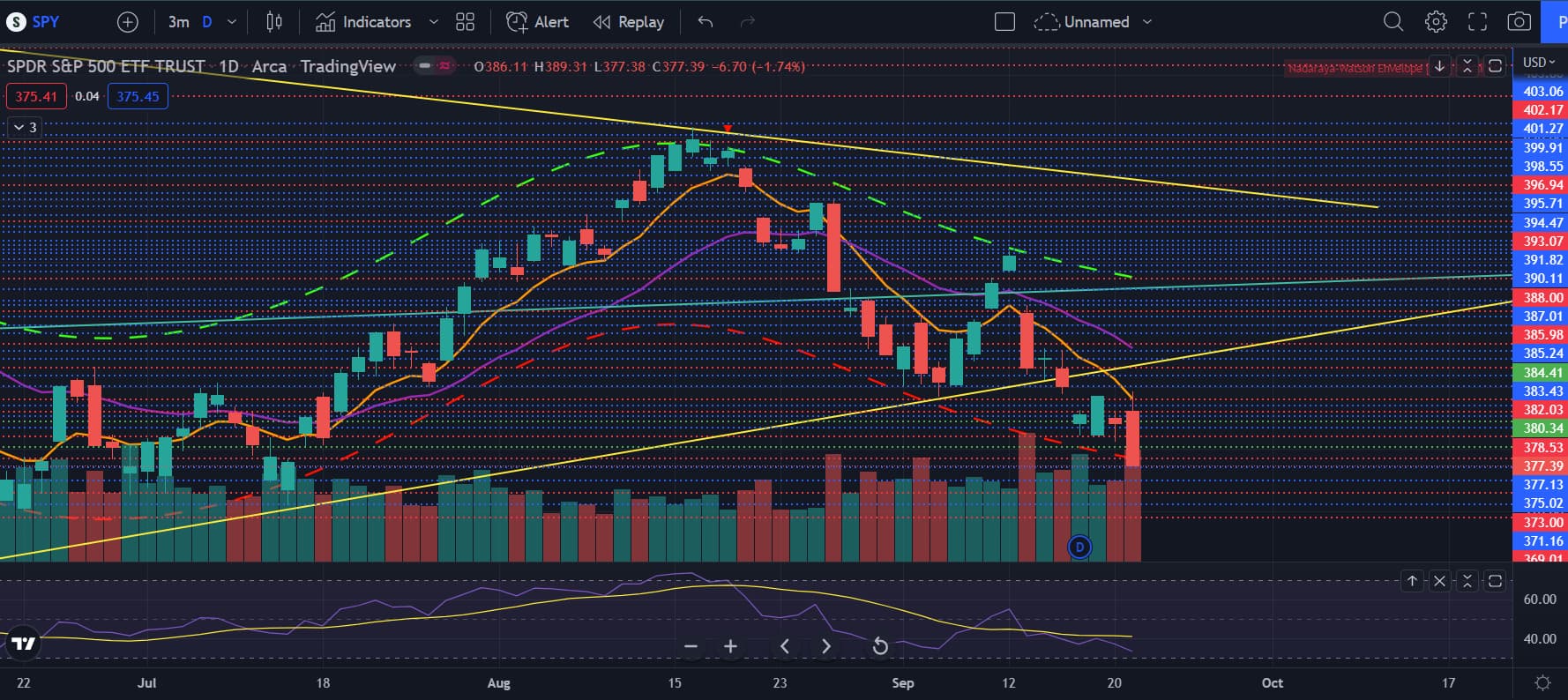This screenshot has height=700, width=1568.
Task: Create an Alert
Action: [537, 22]
